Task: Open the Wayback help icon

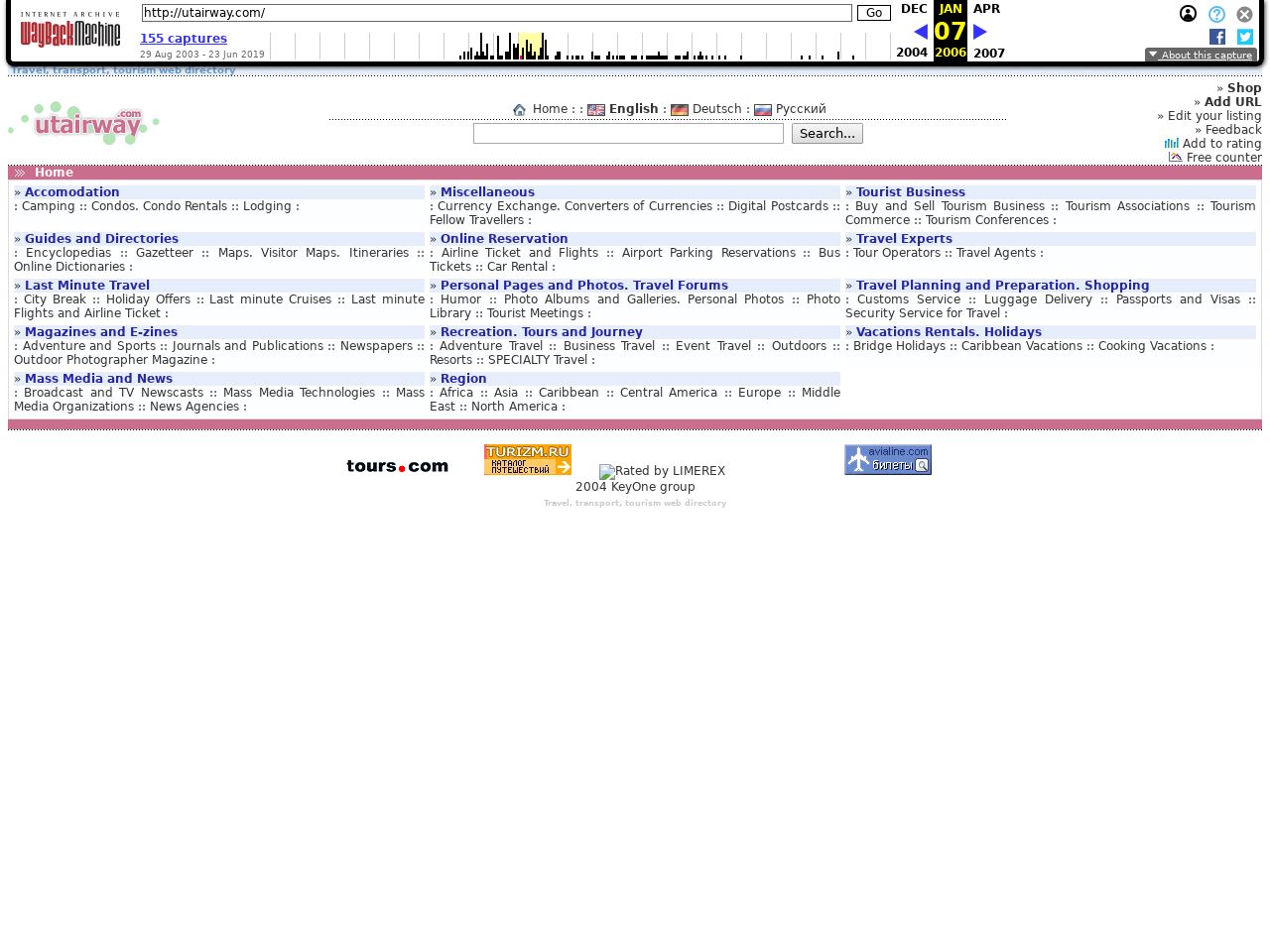Action: 1216,14
